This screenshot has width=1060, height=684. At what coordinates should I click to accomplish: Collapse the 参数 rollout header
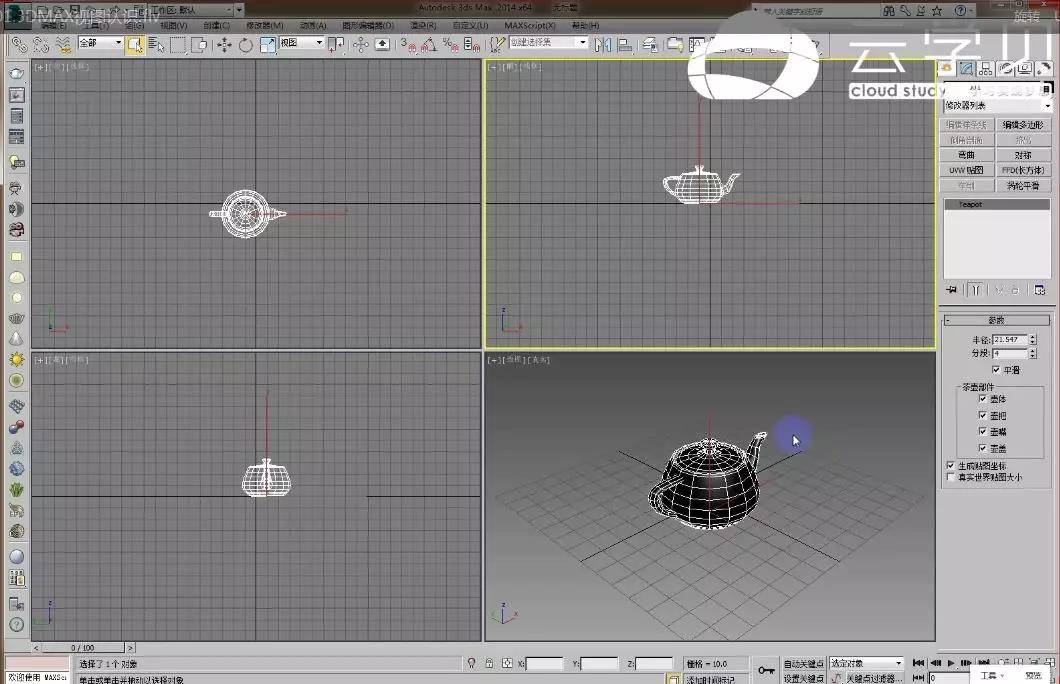pyautogui.click(x=996, y=320)
